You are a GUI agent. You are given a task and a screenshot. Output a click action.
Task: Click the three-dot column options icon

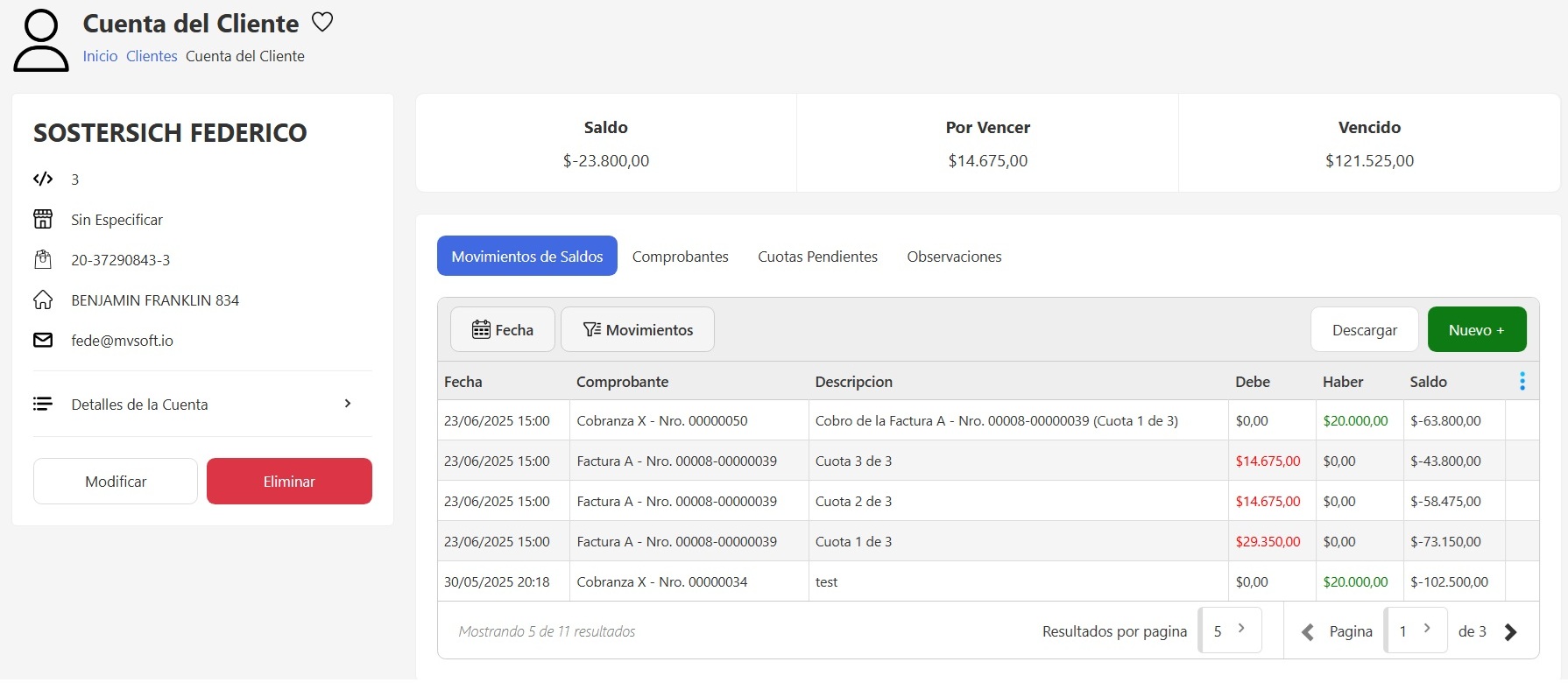[1522, 382]
